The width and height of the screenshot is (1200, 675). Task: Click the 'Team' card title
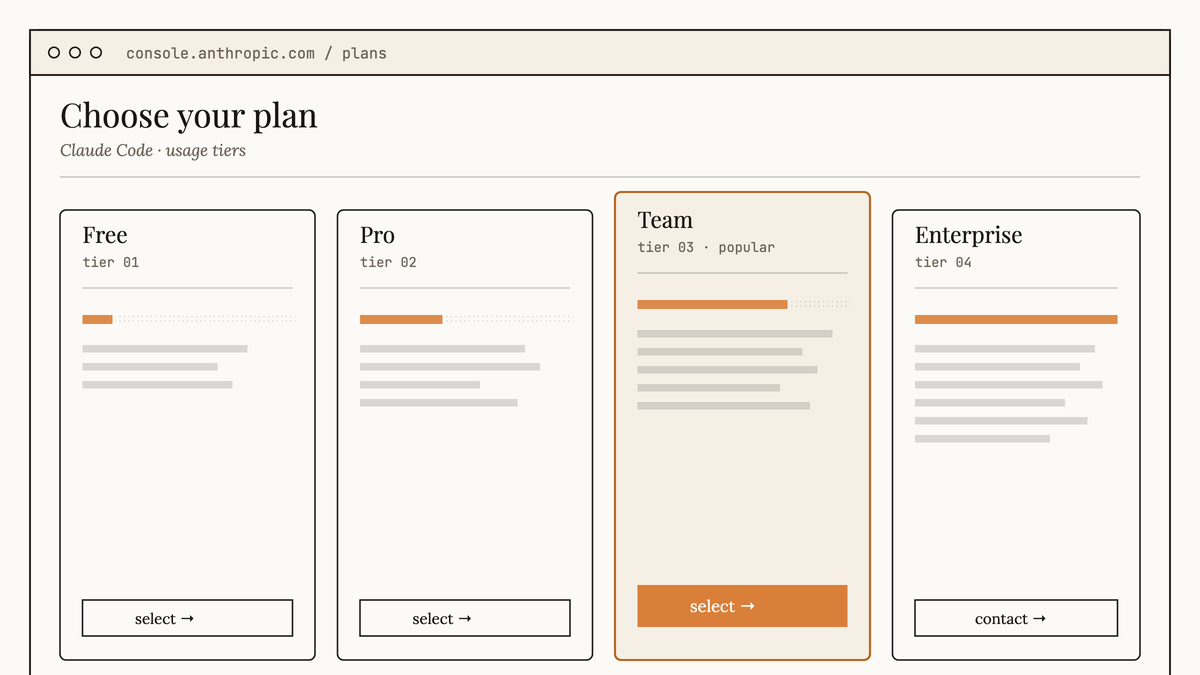tap(665, 220)
